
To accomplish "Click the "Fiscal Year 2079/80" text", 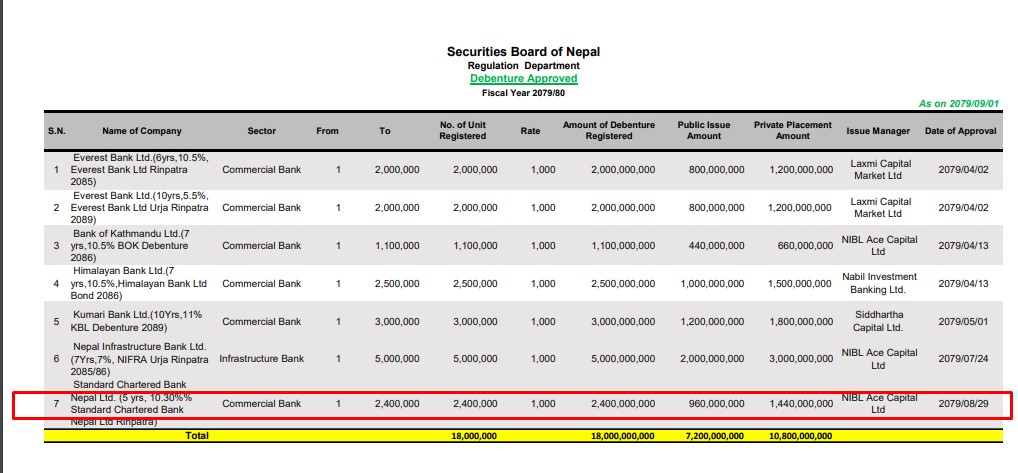I will click(x=523, y=92).
